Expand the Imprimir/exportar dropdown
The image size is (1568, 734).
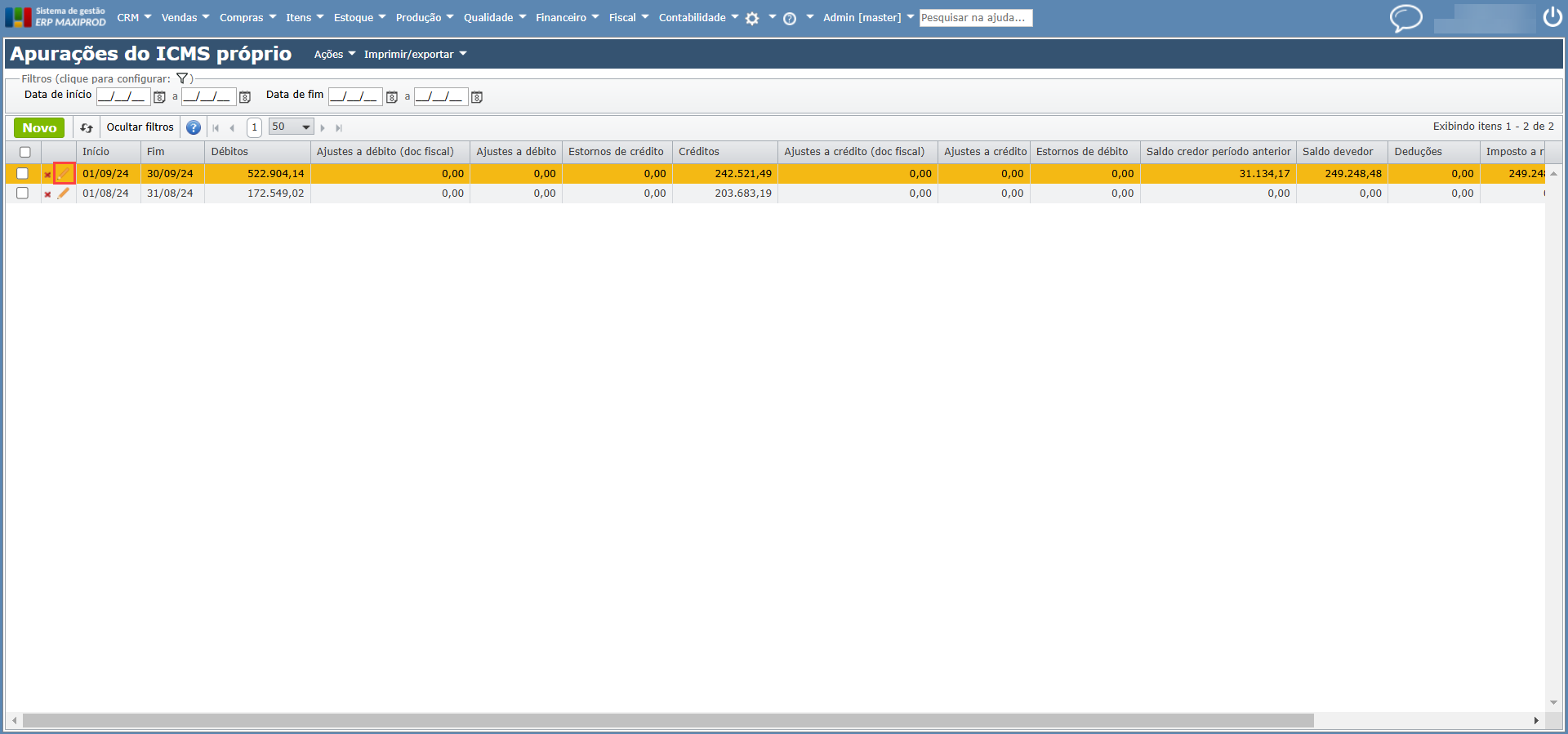click(x=415, y=55)
